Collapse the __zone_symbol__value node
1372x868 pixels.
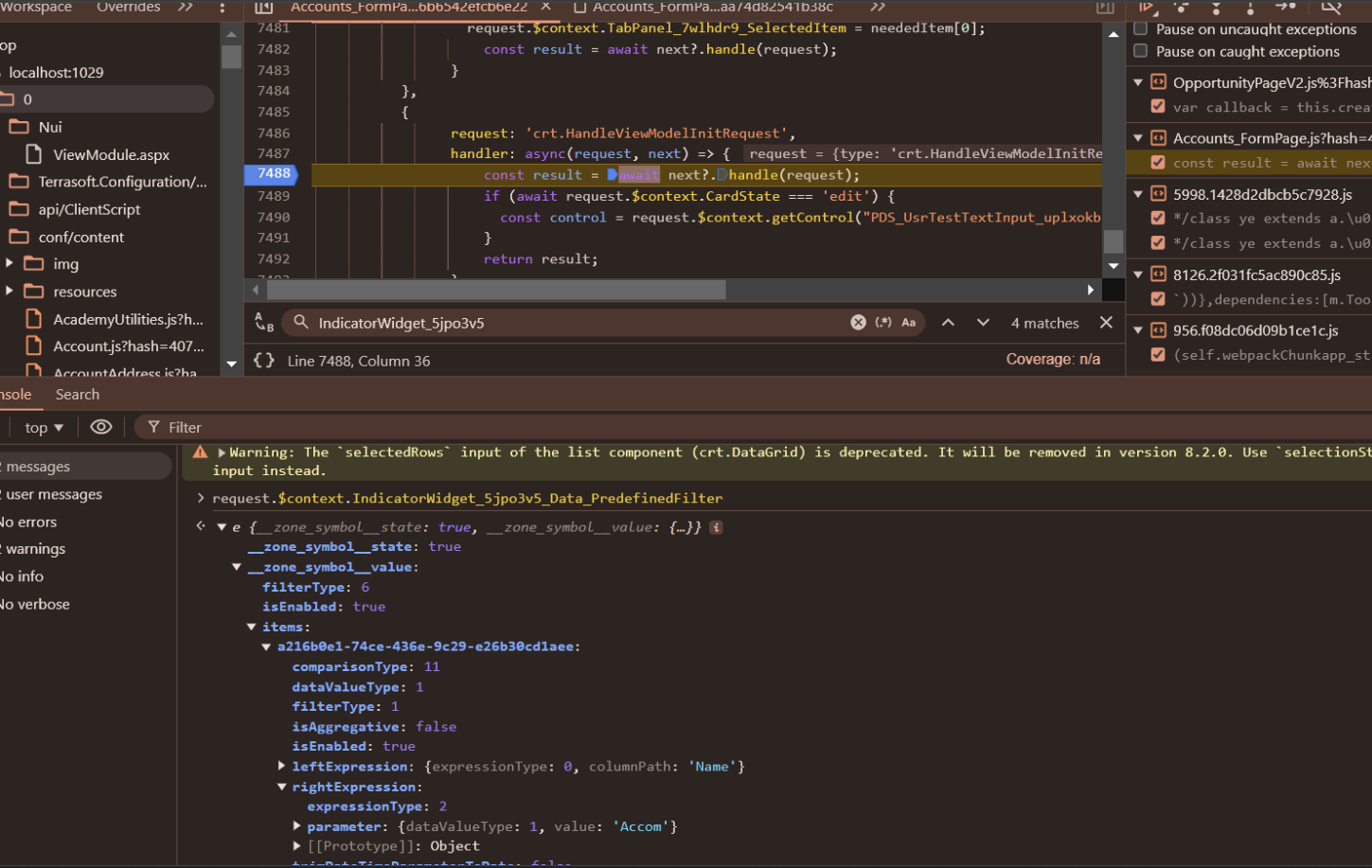point(237,567)
